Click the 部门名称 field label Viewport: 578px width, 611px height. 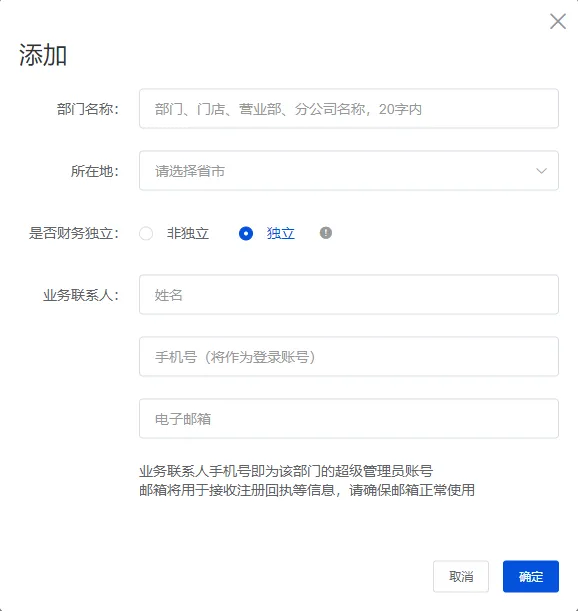(88, 109)
